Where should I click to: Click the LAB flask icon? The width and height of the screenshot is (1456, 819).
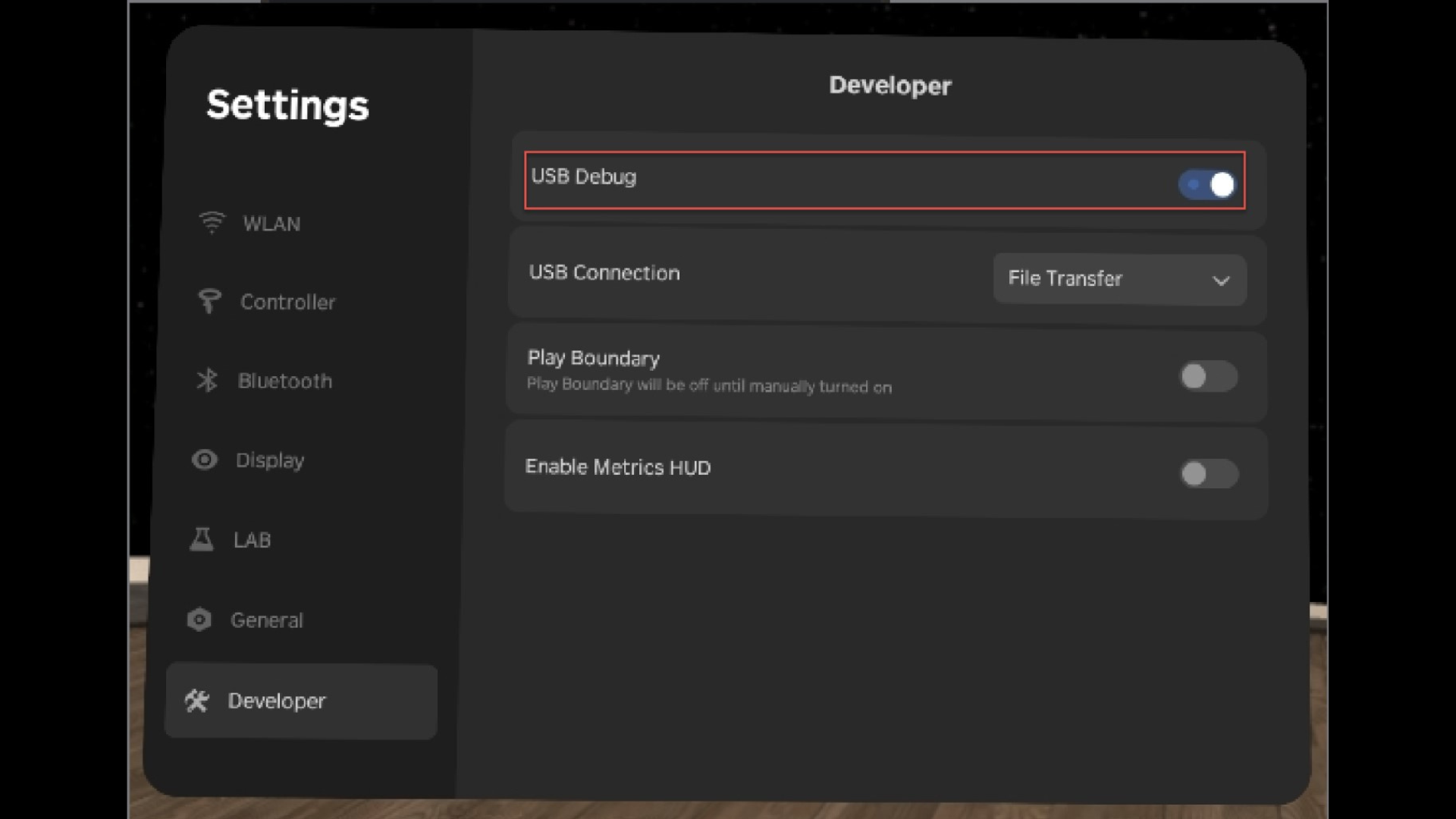pyautogui.click(x=202, y=539)
